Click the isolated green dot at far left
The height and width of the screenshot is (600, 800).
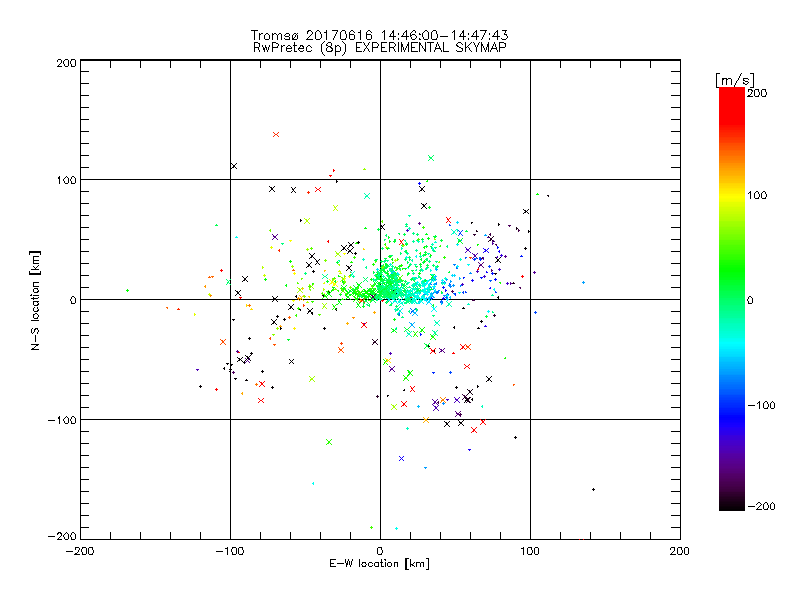(127, 290)
